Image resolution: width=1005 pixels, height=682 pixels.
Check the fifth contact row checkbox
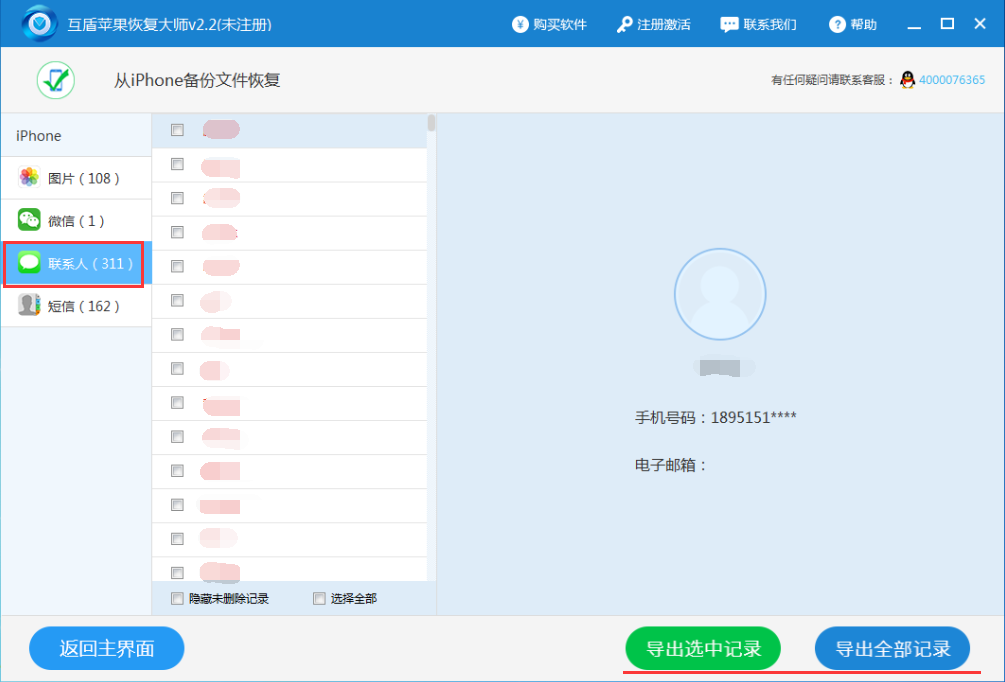click(x=178, y=266)
